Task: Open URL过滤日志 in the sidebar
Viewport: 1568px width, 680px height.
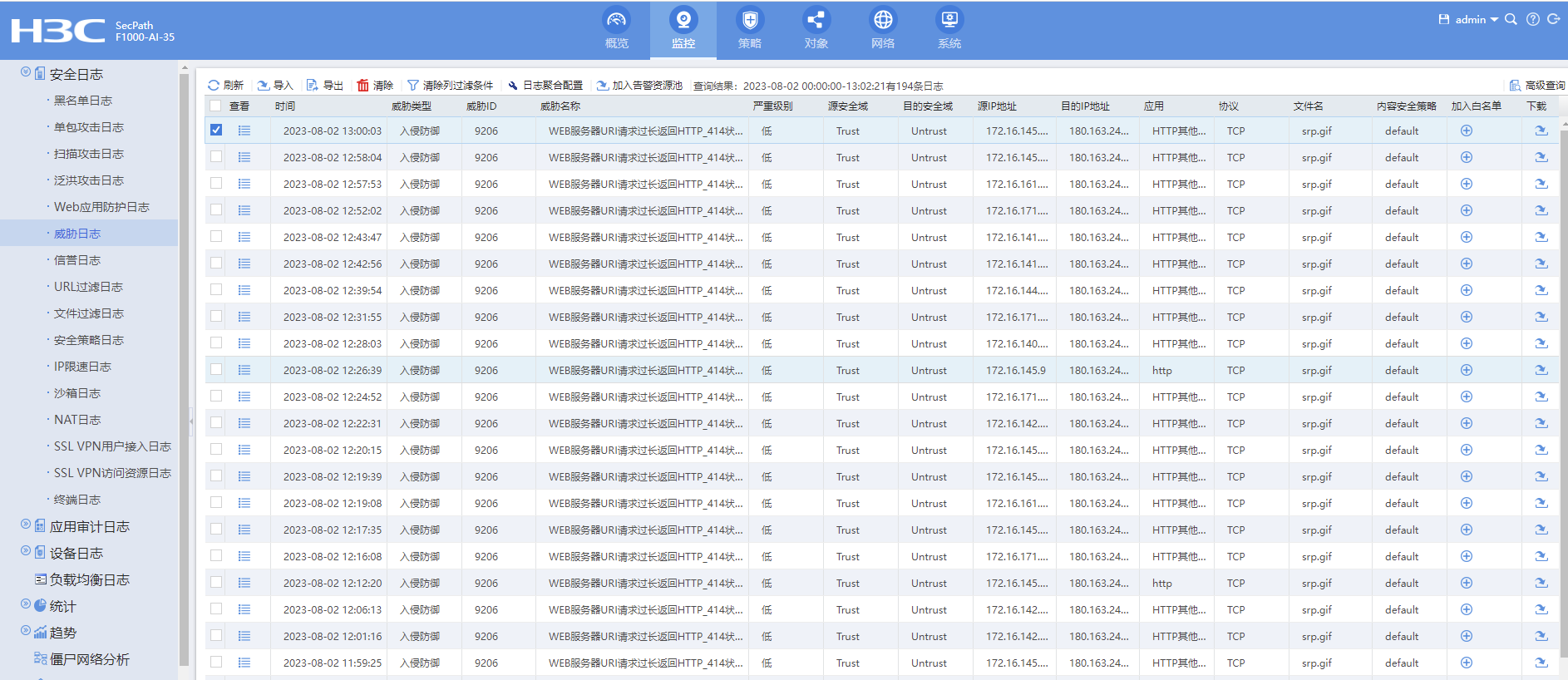Action: [88, 287]
